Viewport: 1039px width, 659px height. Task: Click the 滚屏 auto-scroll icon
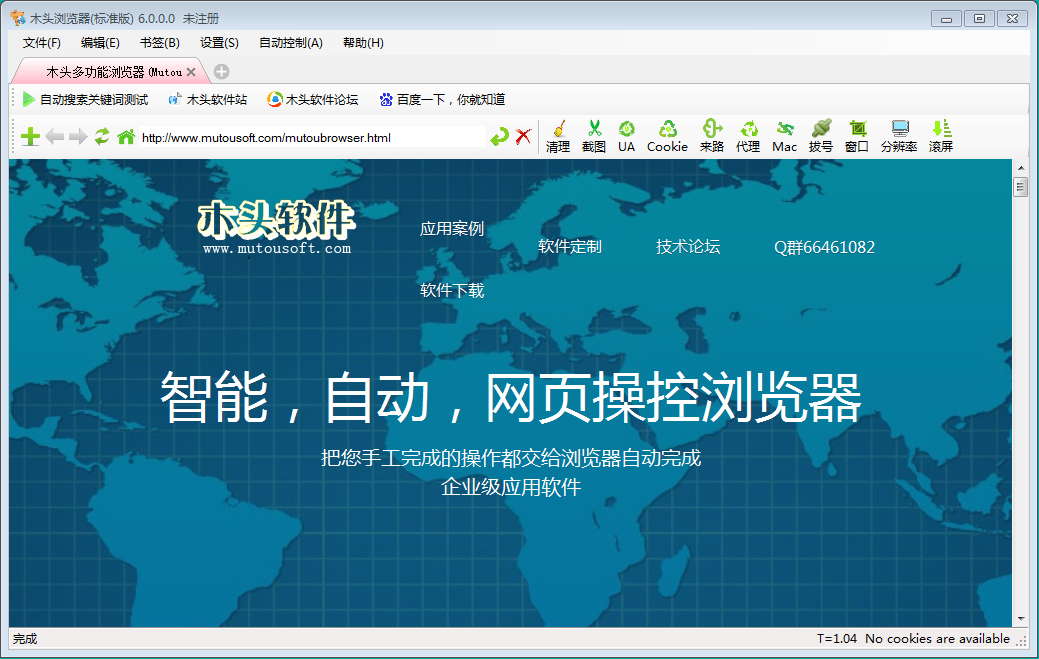[x=941, y=136]
